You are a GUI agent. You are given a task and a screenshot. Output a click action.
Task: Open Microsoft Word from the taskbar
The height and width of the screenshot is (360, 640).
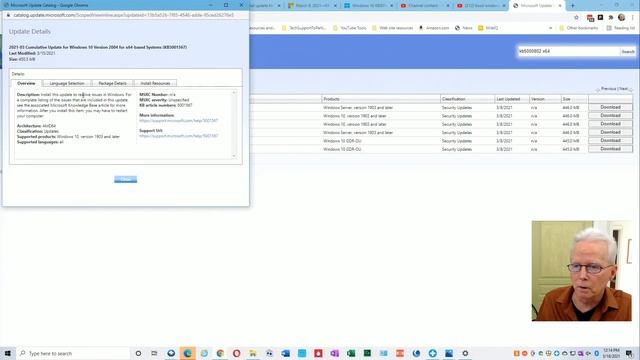[285, 353]
